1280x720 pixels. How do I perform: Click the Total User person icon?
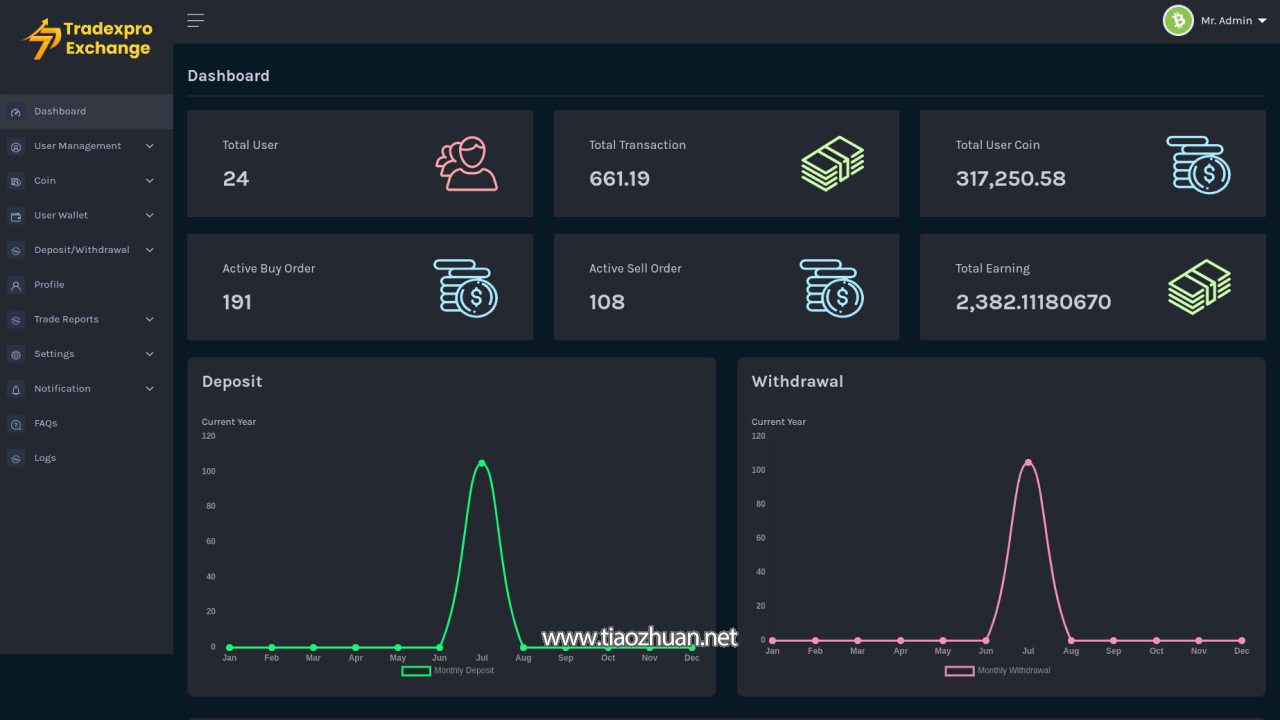(x=466, y=164)
